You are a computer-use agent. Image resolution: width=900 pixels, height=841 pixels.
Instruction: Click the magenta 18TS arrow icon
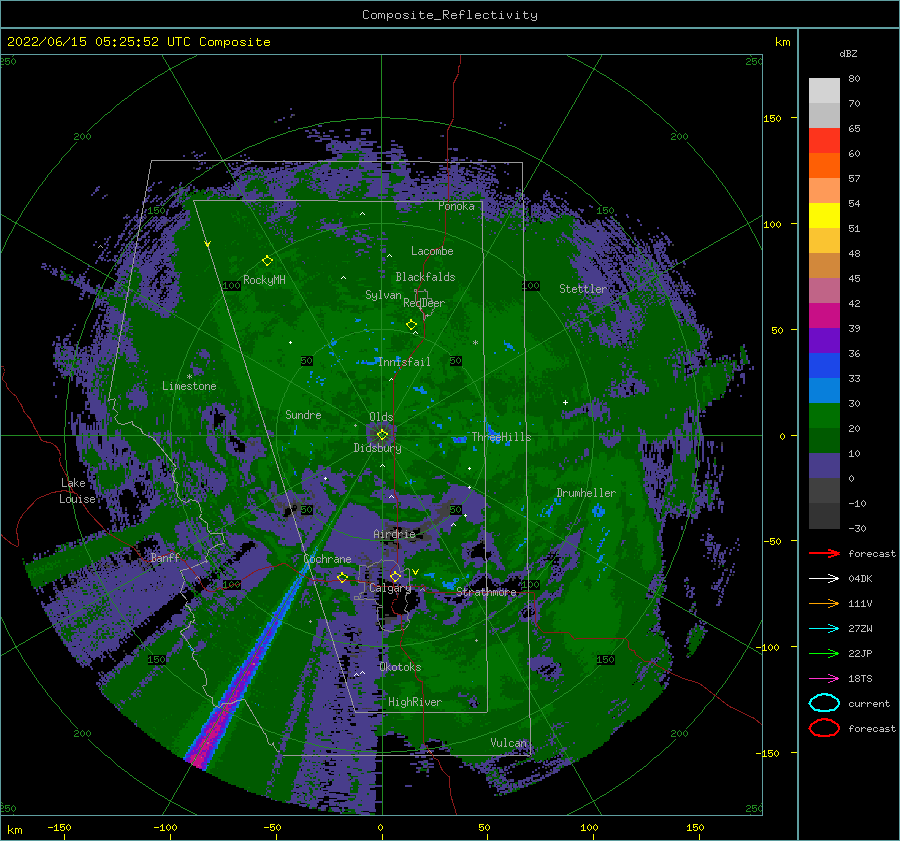coord(824,679)
